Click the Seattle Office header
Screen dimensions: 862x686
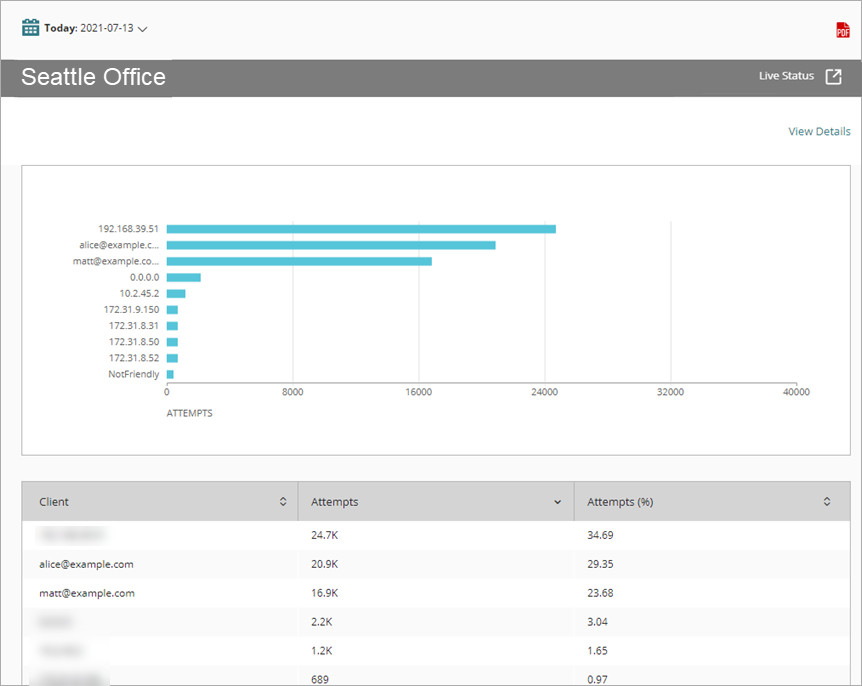pyautogui.click(x=93, y=76)
